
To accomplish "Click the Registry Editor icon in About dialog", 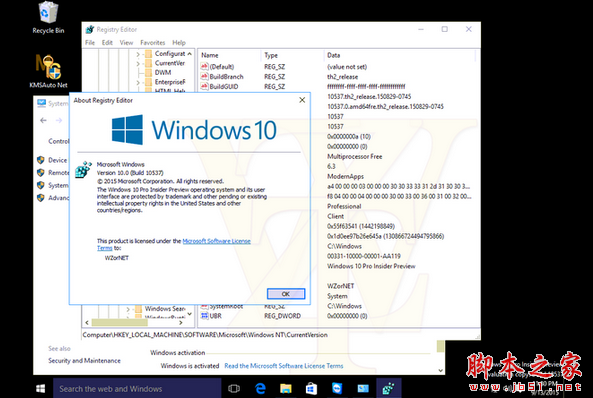I will point(84,169).
